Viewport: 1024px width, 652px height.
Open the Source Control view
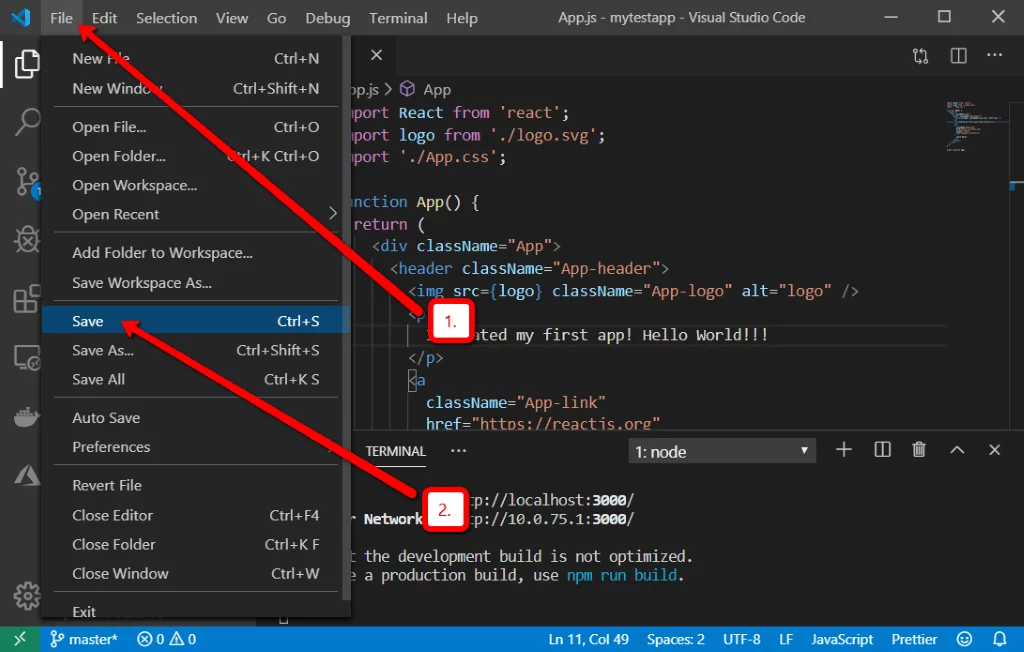pyautogui.click(x=27, y=182)
